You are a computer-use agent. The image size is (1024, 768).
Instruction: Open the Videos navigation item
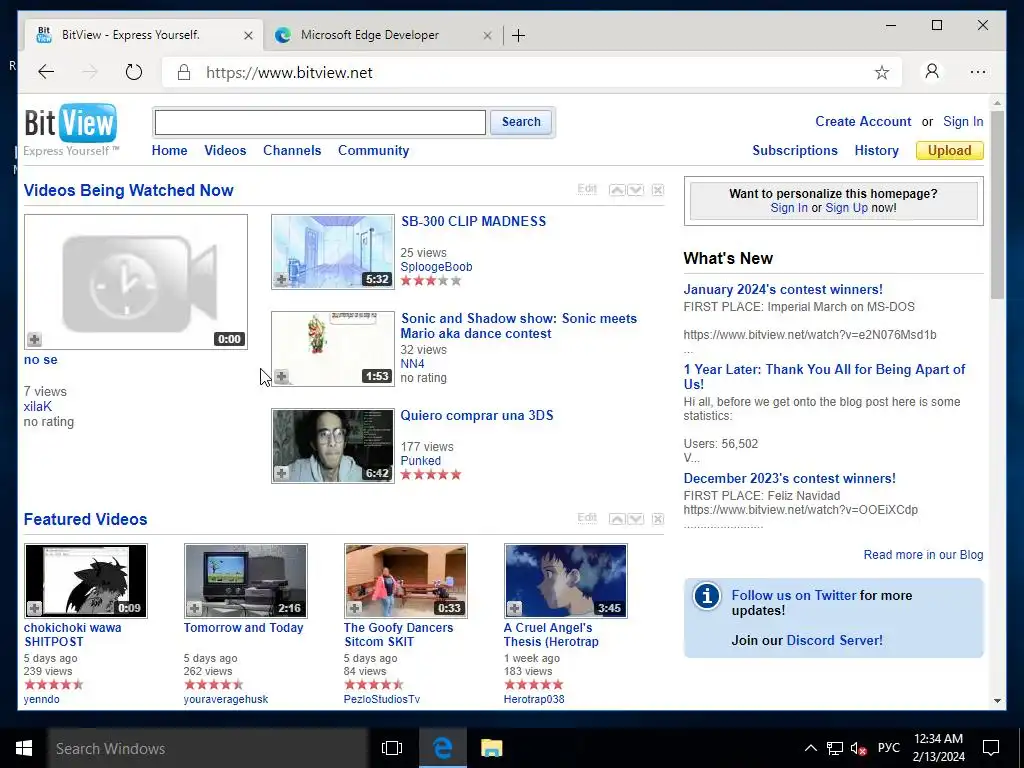225,150
